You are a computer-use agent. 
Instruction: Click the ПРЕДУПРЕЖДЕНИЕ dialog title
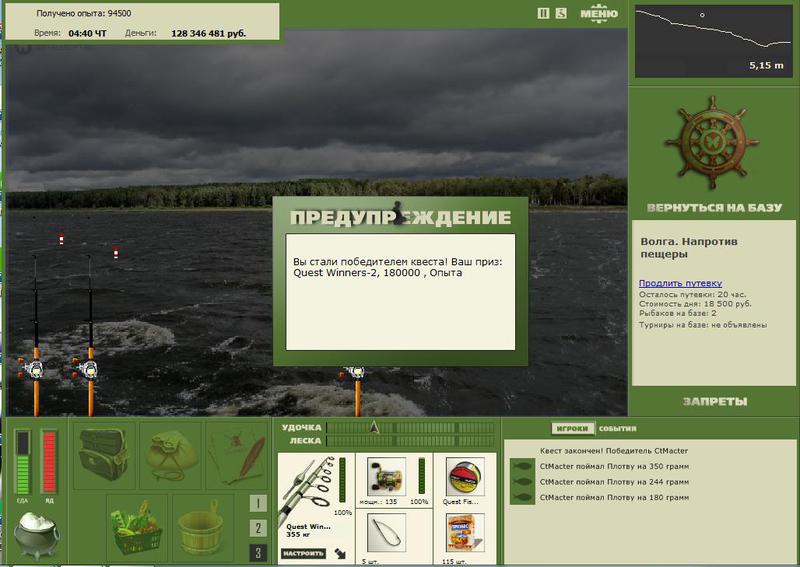[x=401, y=217]
